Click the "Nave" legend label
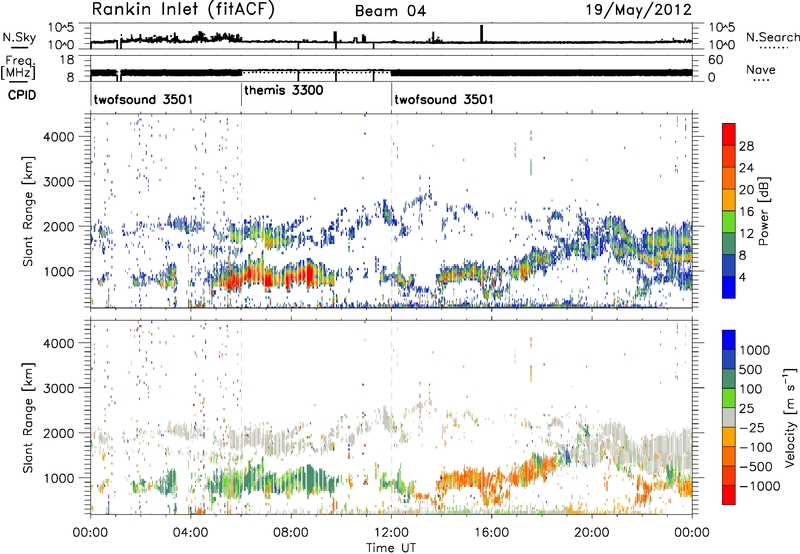 click(761, 69)
